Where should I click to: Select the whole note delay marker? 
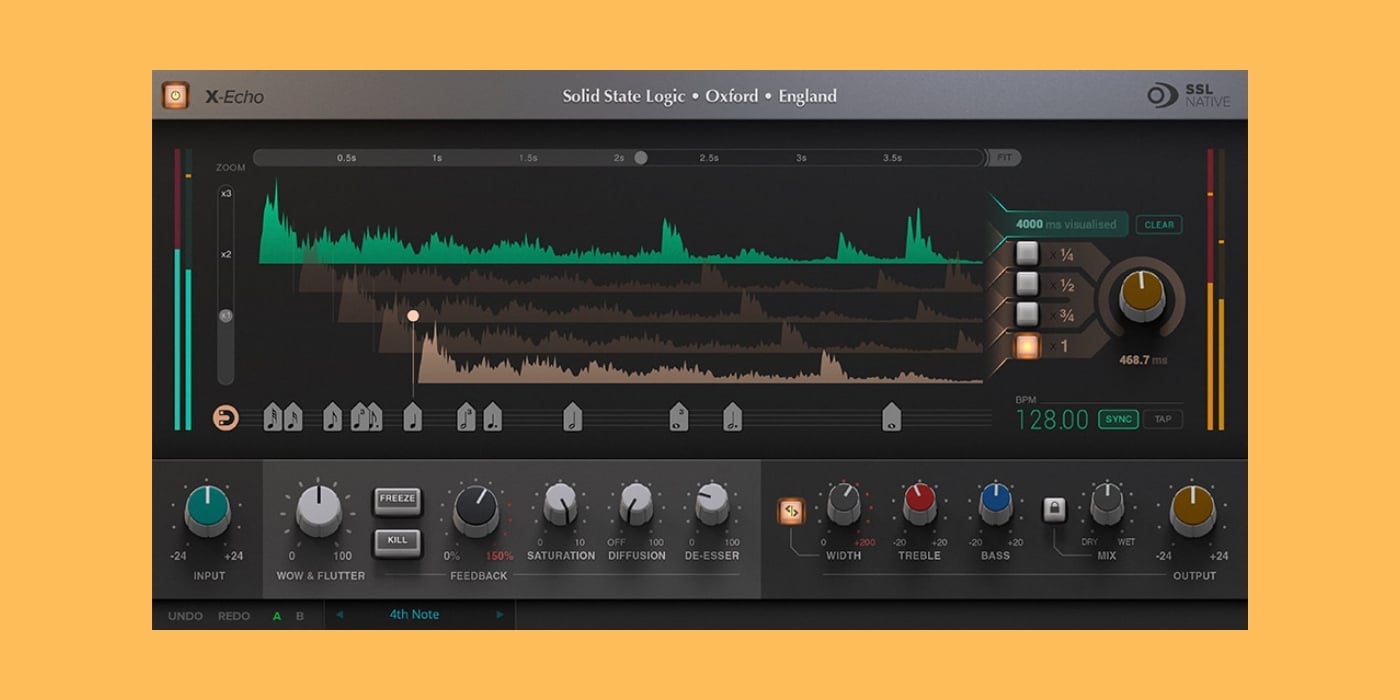891,417
